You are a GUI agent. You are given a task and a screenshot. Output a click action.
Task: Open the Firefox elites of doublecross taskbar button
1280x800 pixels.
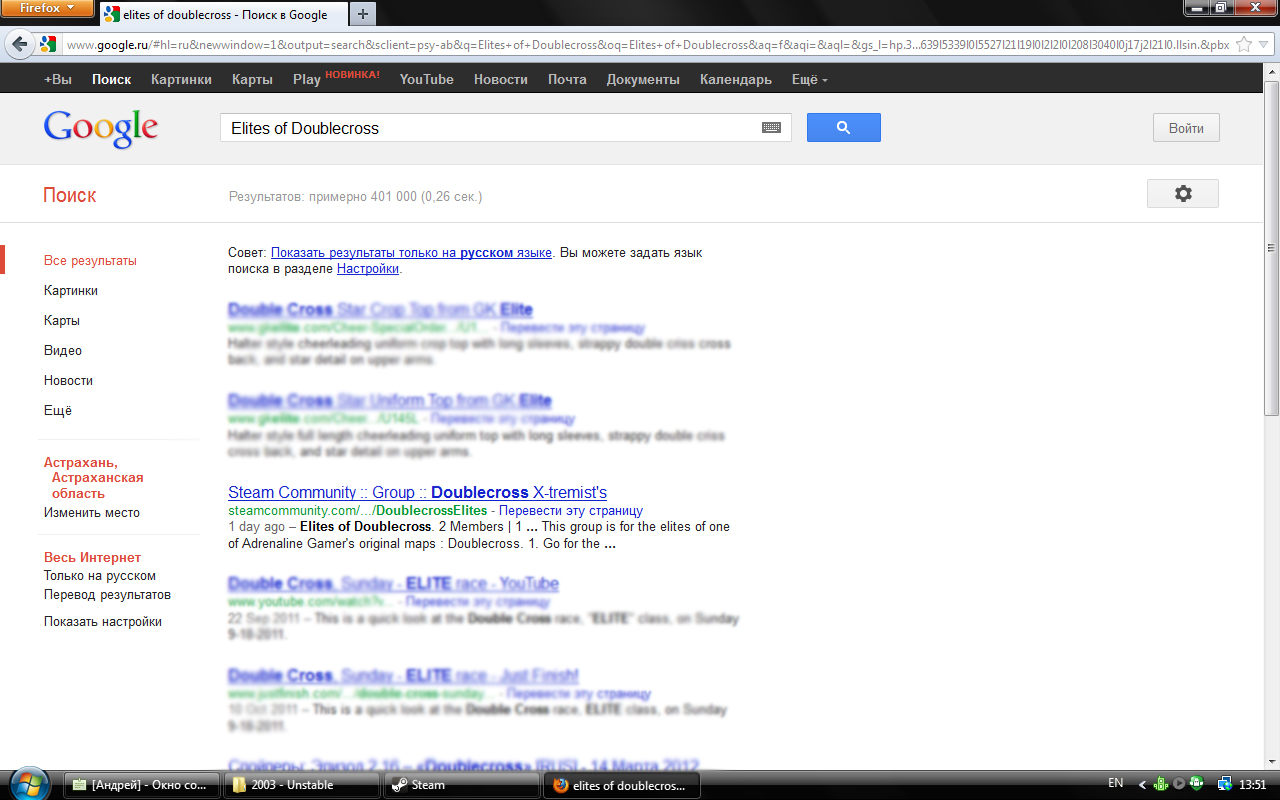(x=622, y=785)
